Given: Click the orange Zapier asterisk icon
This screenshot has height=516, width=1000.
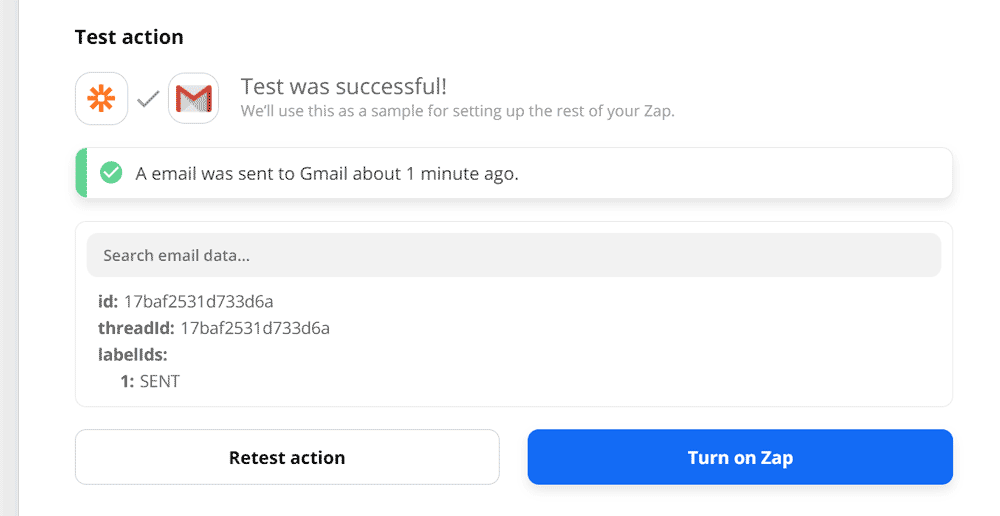Looking at the screenshot, I should [x=102, y=98].
